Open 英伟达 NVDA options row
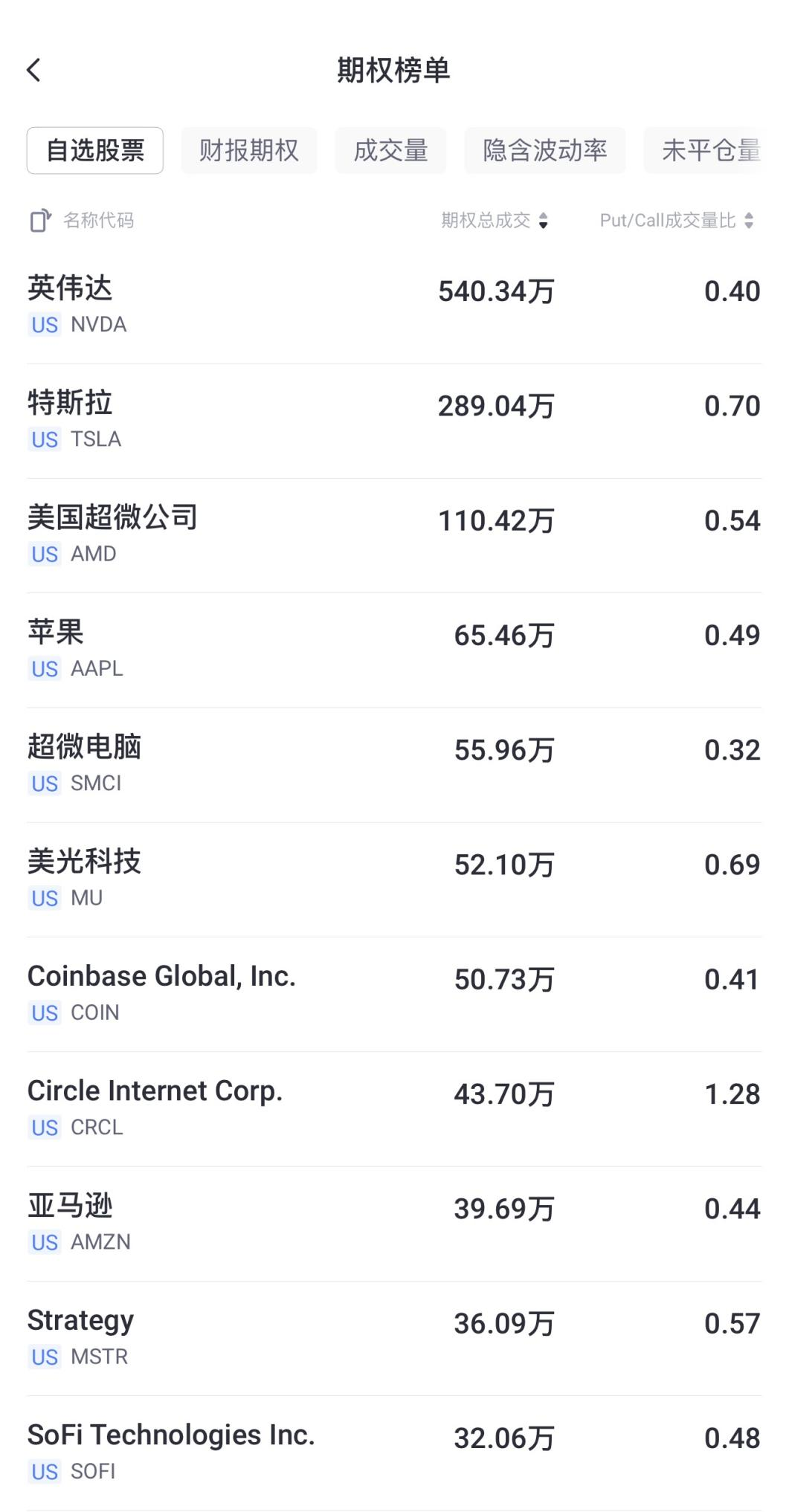This screenshot has height=1512, width=789. pos(394,306)
